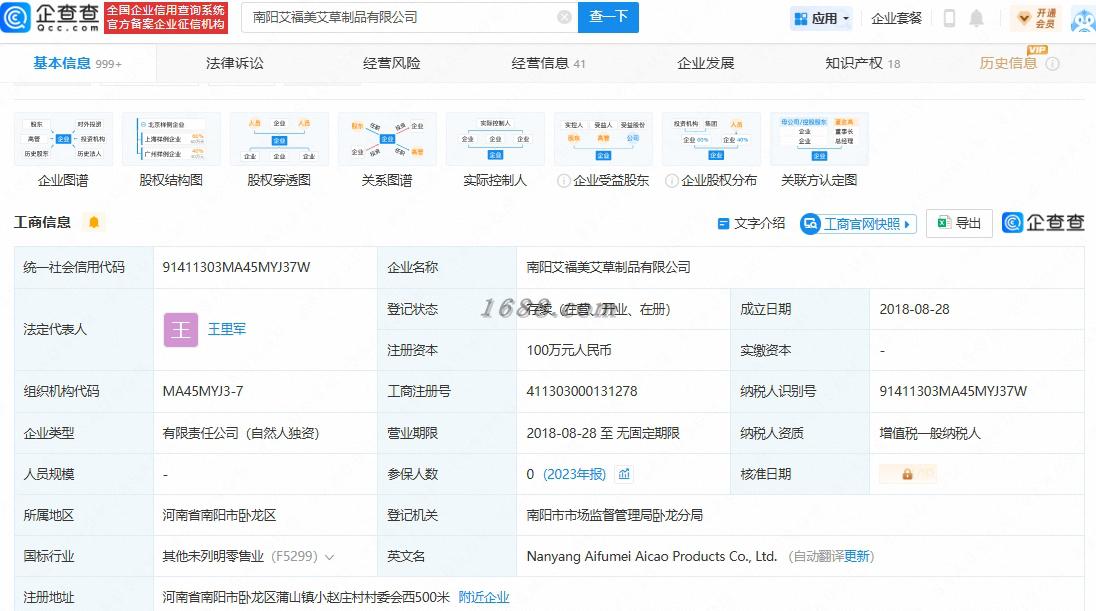Click the 企业类型 value 有限责任公司
This screenshot has width=1096, height=611.
(x=241, y=433)
